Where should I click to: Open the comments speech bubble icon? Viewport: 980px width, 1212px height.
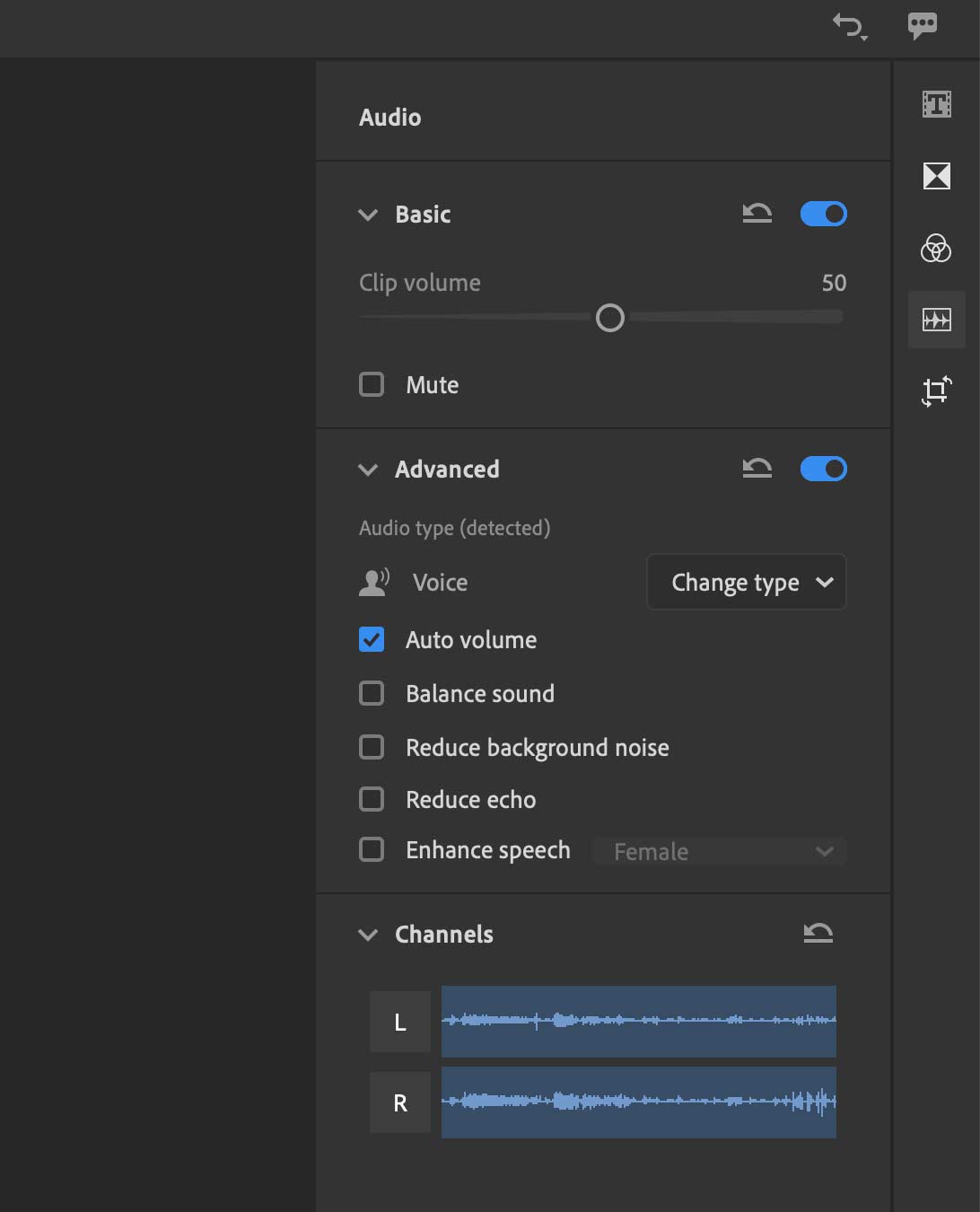click(x=923, y=25)
